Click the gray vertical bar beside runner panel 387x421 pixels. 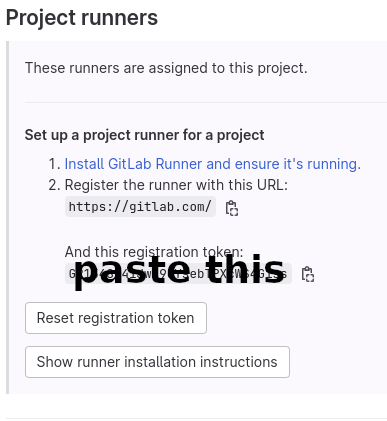pos(8,217)
